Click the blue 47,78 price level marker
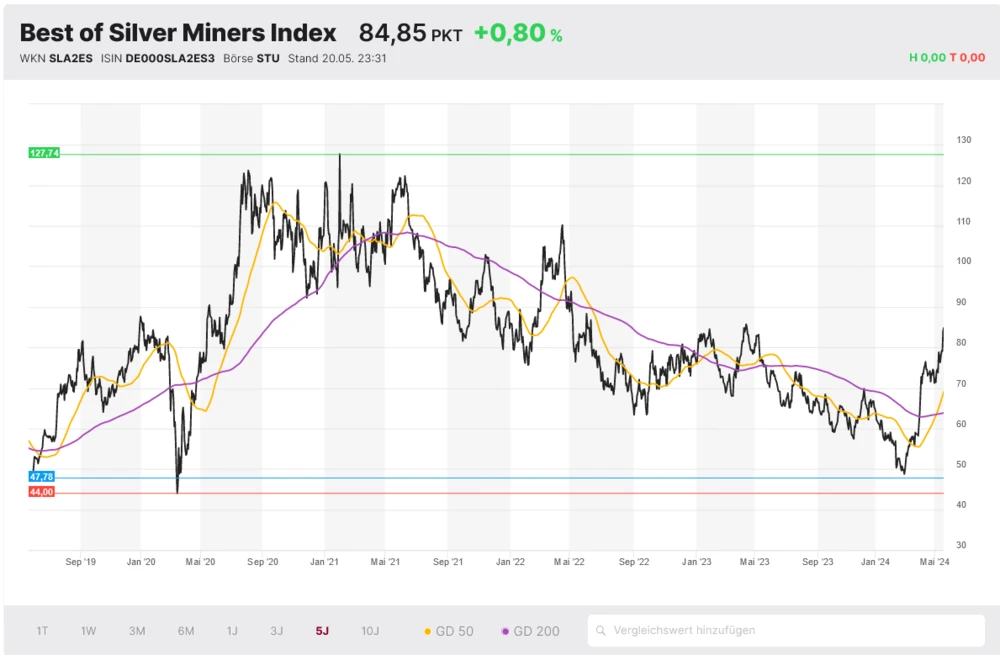Image resolution: width=1000 pixels, height=655 pixels. click(40, 477)
